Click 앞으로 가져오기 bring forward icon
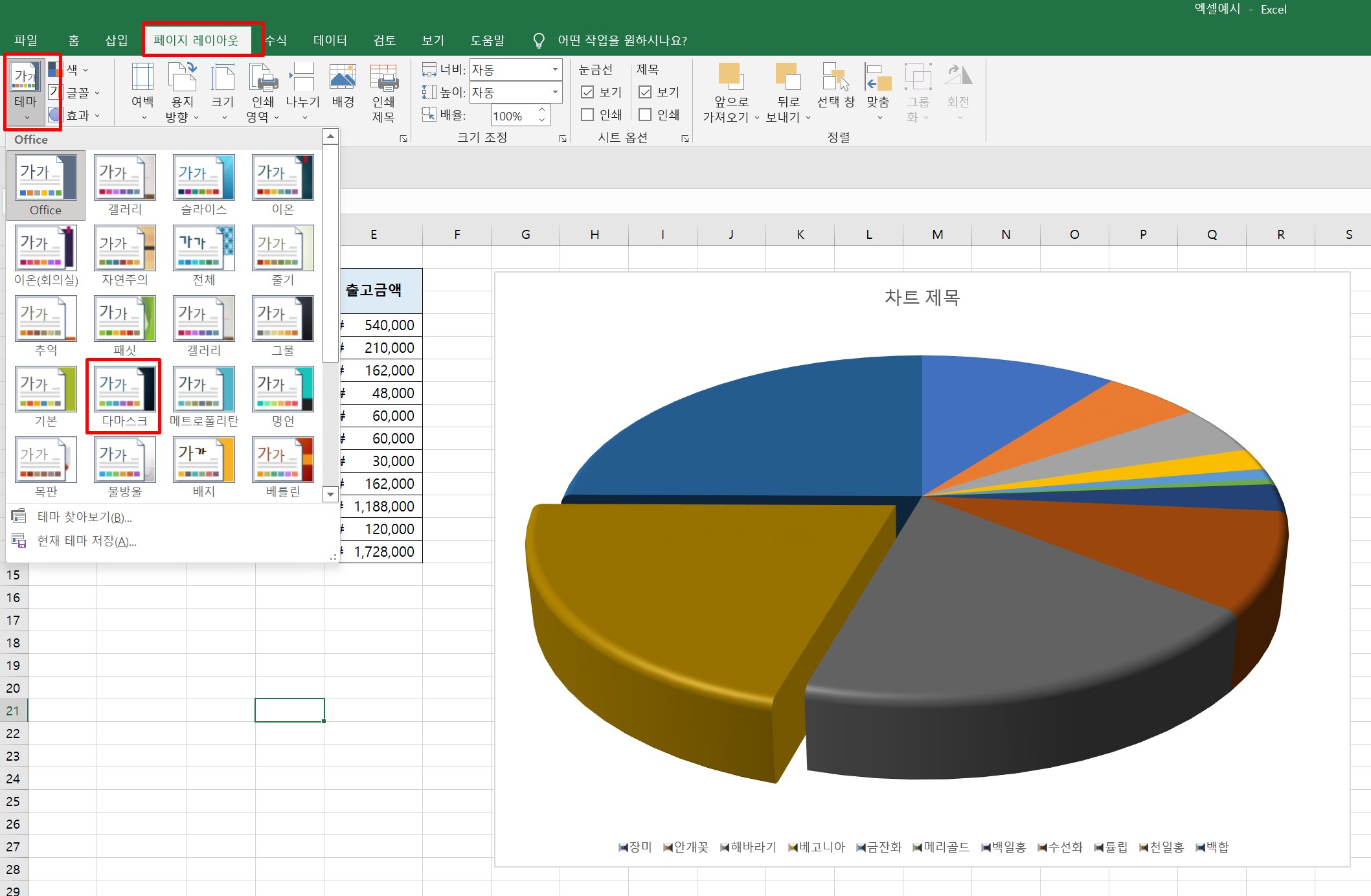 (731, 78)
